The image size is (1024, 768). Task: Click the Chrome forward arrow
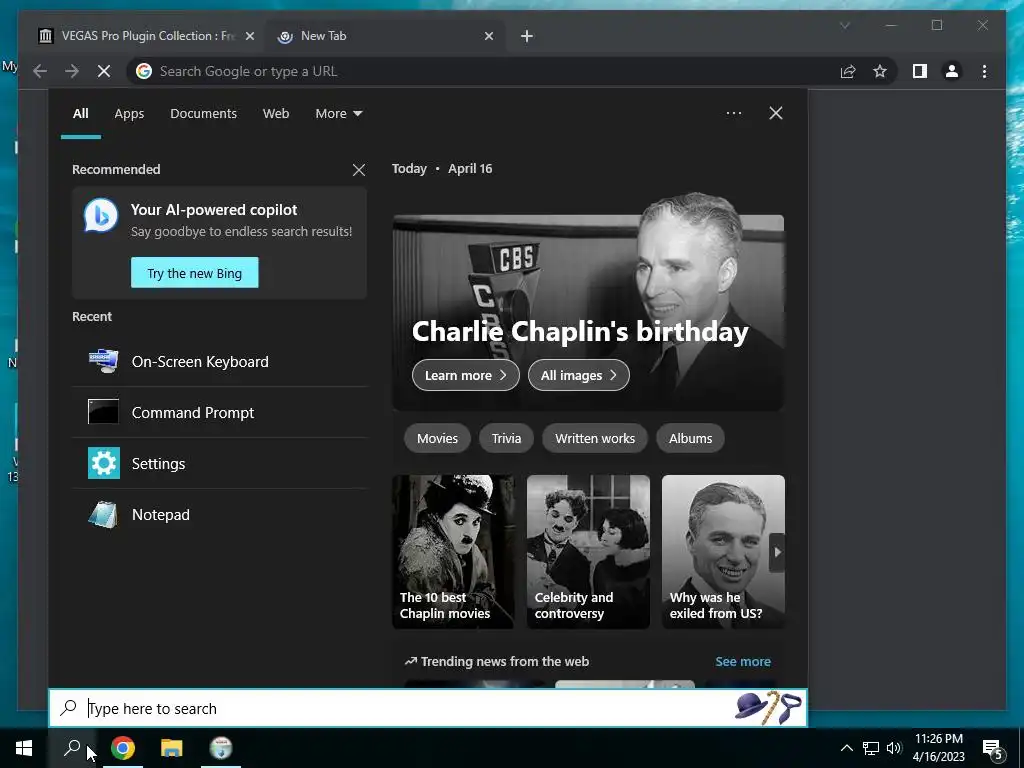click(72, 71)
